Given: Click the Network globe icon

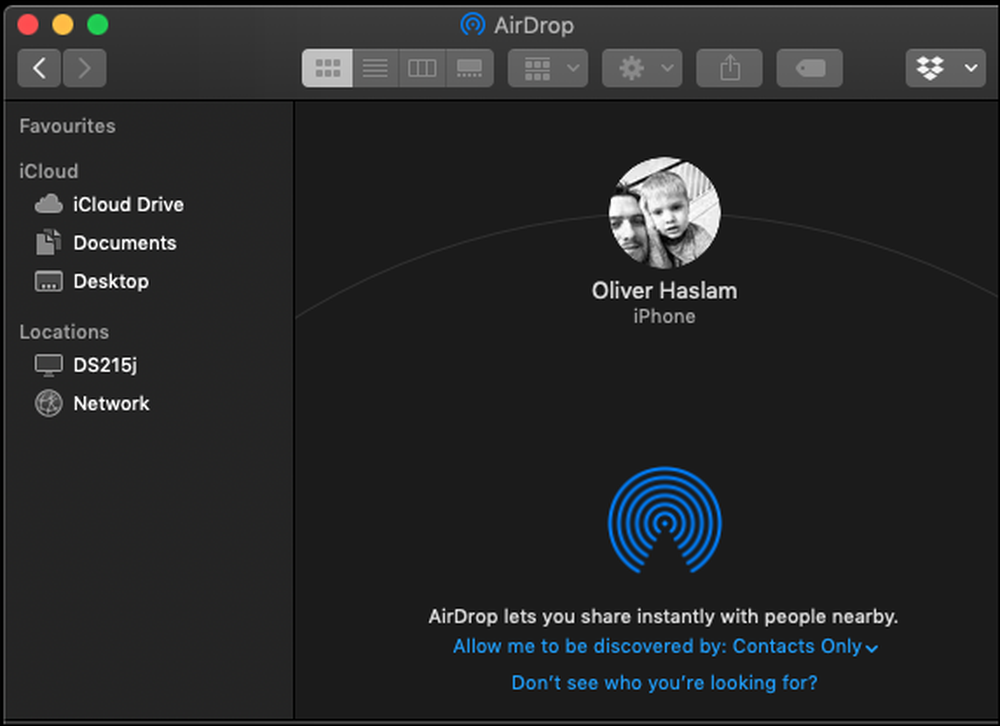Looking at the screenshot, I should [x=48, y=403].
